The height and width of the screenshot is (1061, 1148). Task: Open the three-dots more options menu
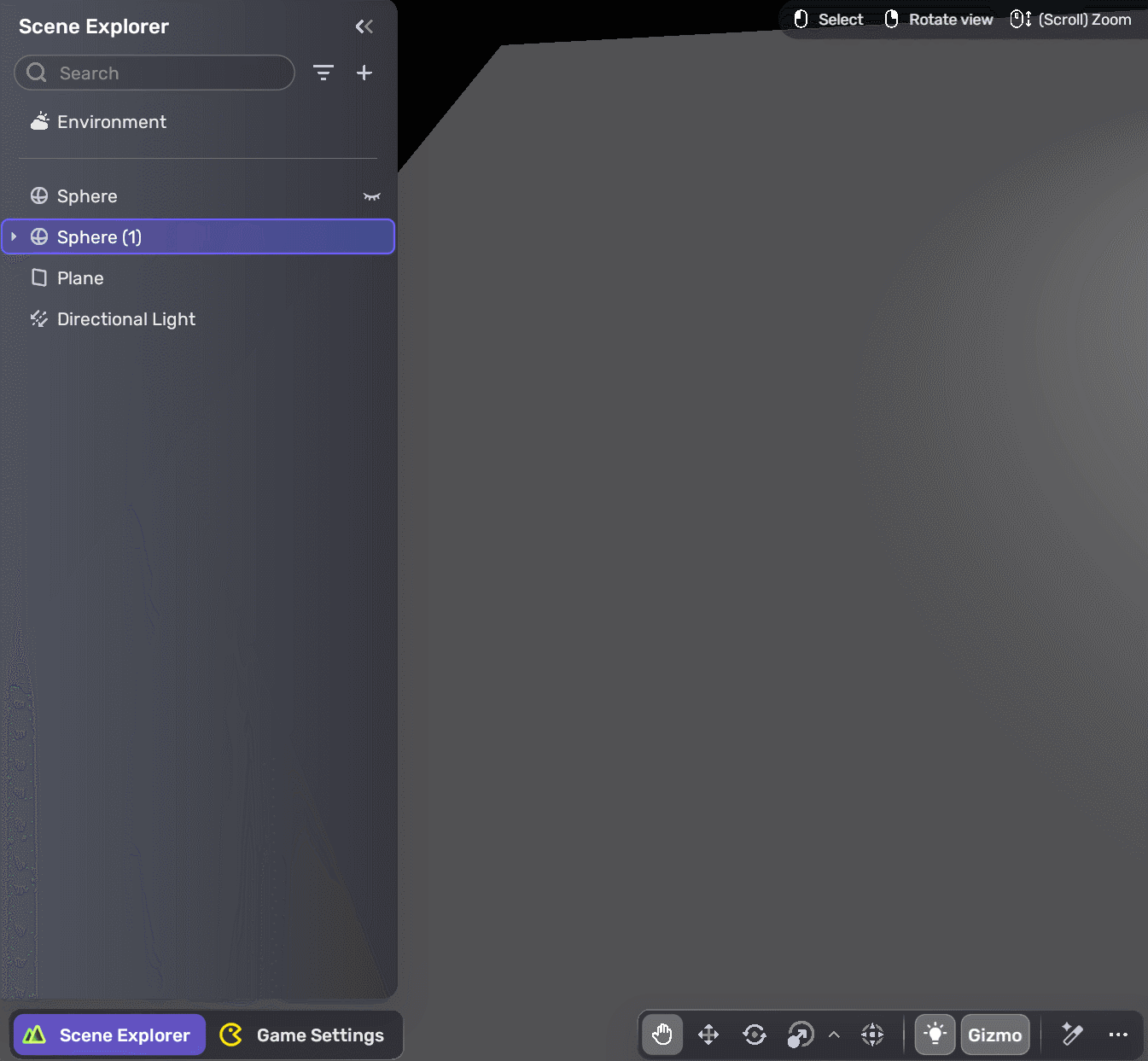pos(1118,1035)
